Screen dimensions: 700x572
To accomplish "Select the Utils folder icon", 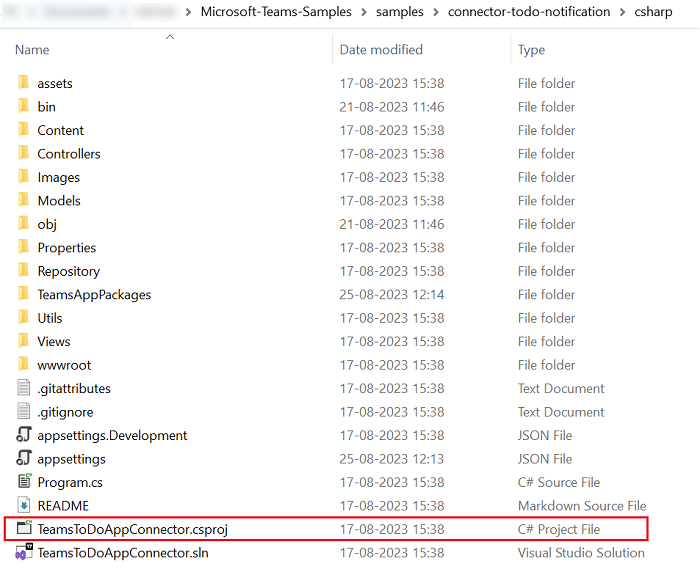I will click(x=24, y=317).
